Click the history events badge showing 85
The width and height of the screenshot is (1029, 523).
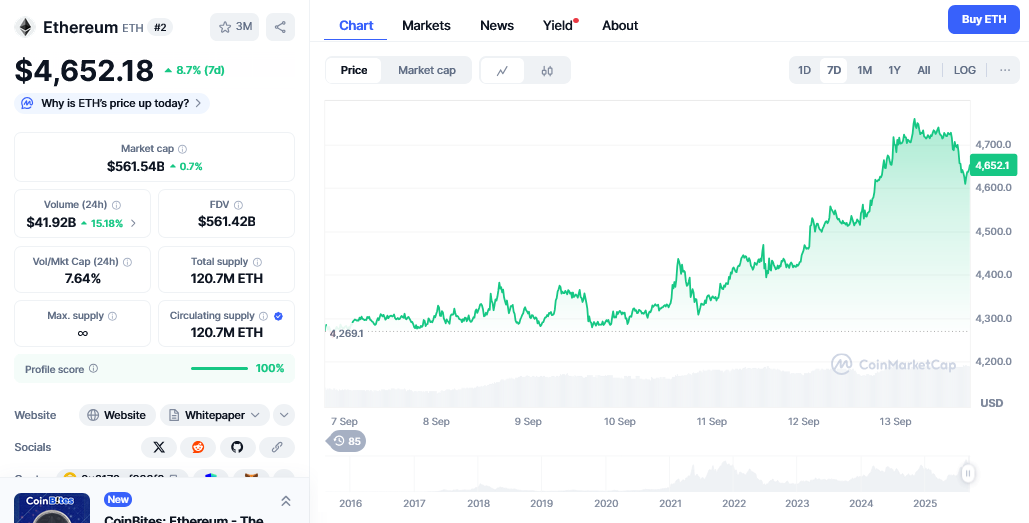pyautogui.click(x=346, y=441)
